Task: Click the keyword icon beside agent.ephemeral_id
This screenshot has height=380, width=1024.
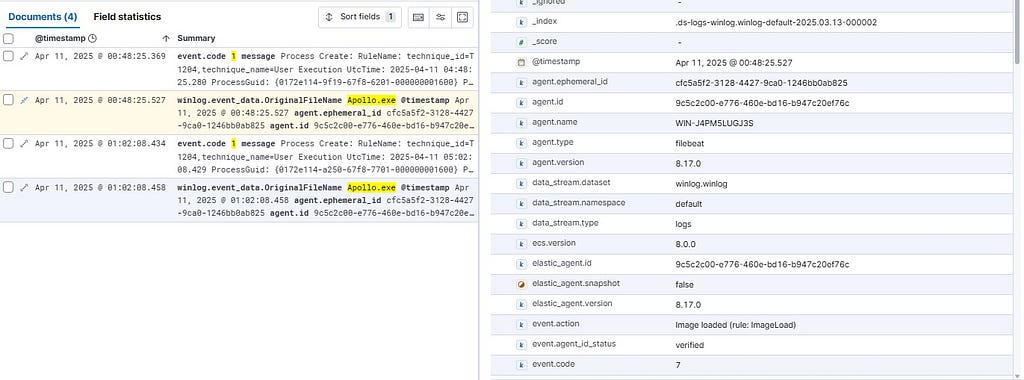Action: 521,83
